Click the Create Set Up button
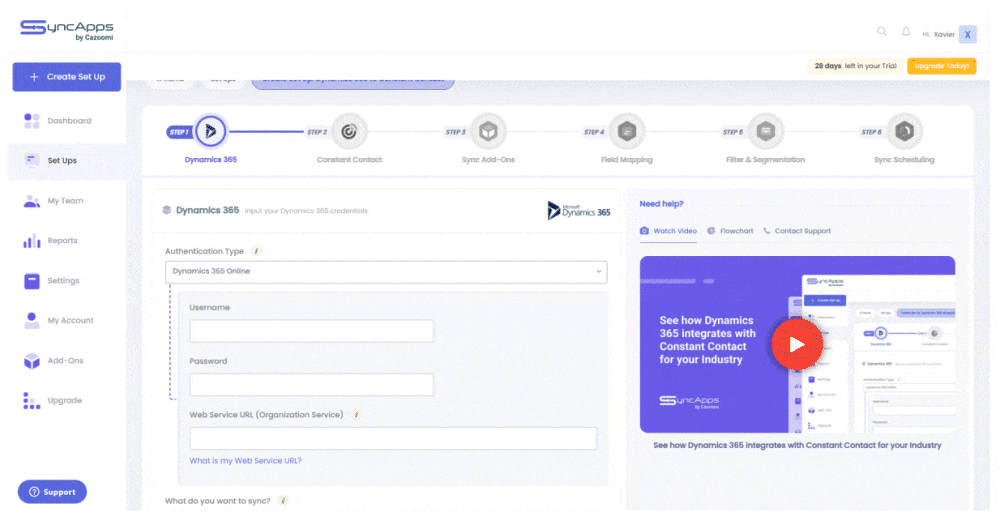The image size is (1000, 525). tap(66, 77)
